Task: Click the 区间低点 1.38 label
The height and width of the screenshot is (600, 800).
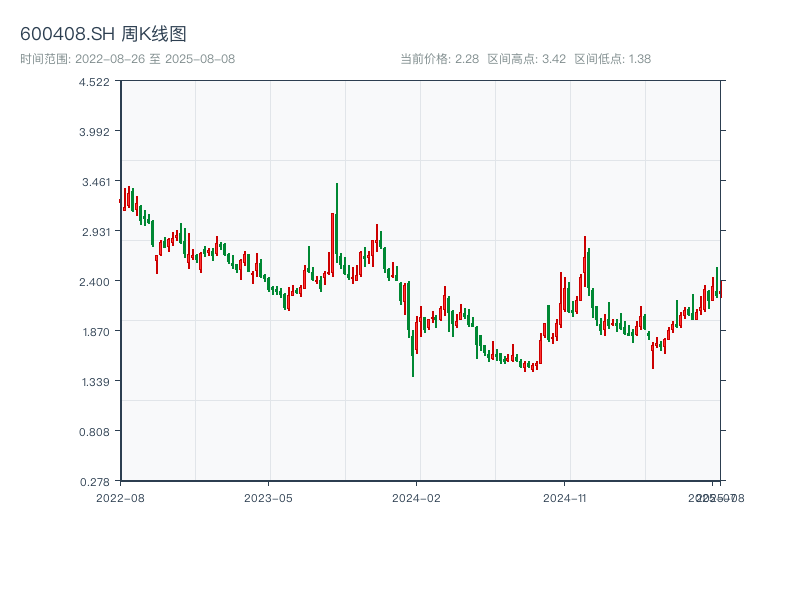Action: point(613,59)
